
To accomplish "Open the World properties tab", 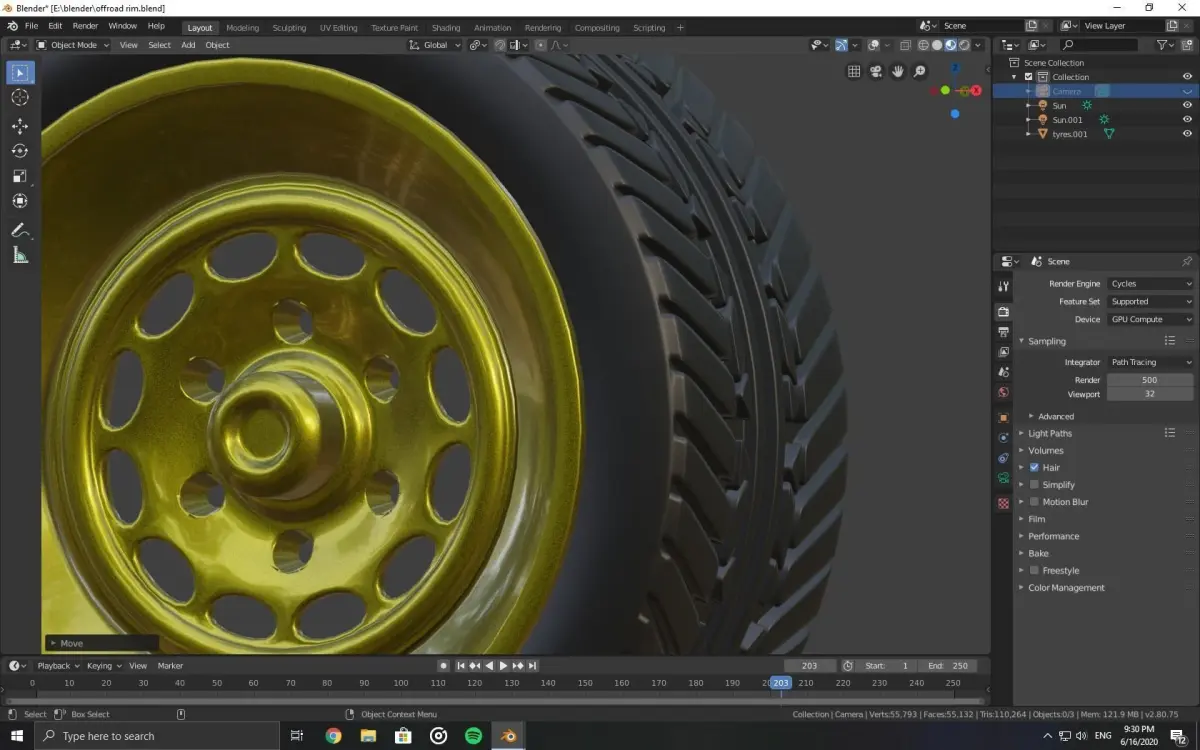I will pos(1003,392).
